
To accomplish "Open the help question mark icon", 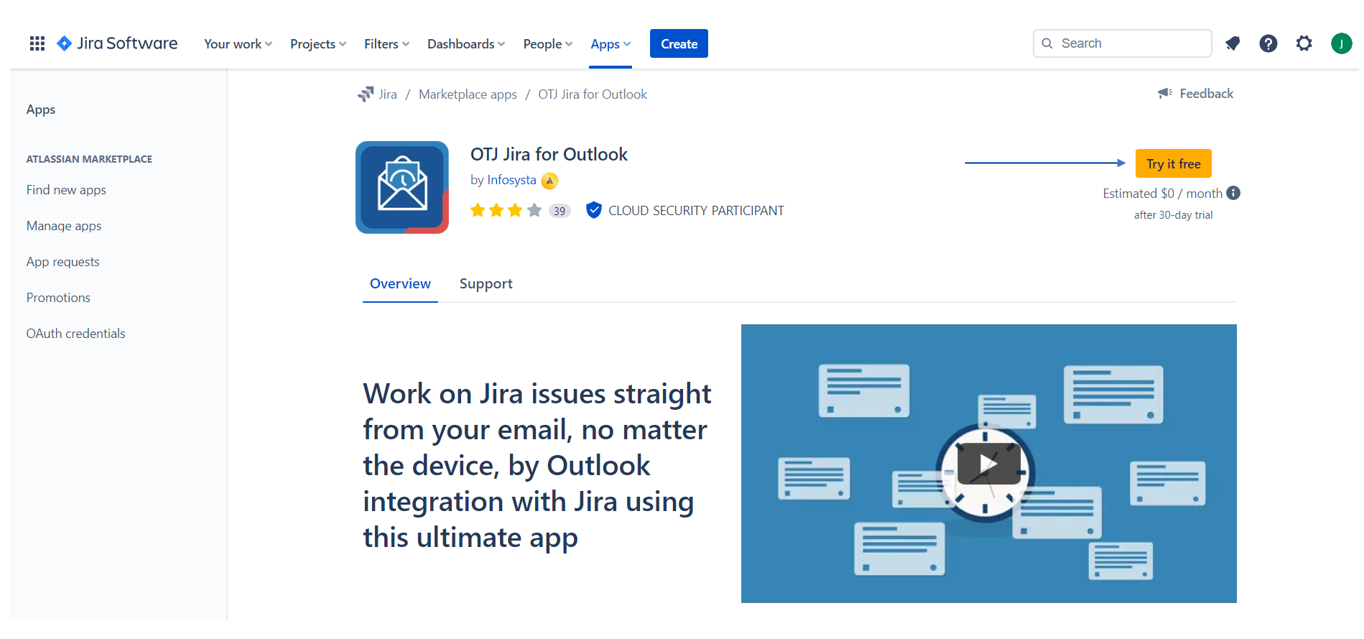I will tap(1268, 43).
